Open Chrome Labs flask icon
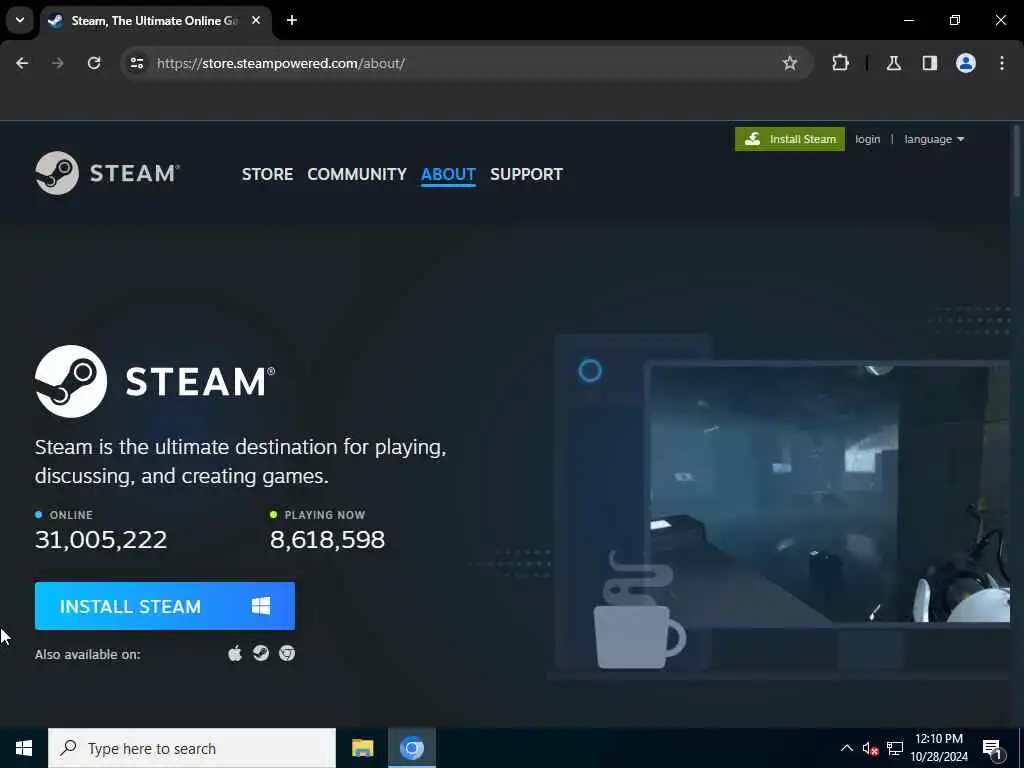 click(894, 63)
